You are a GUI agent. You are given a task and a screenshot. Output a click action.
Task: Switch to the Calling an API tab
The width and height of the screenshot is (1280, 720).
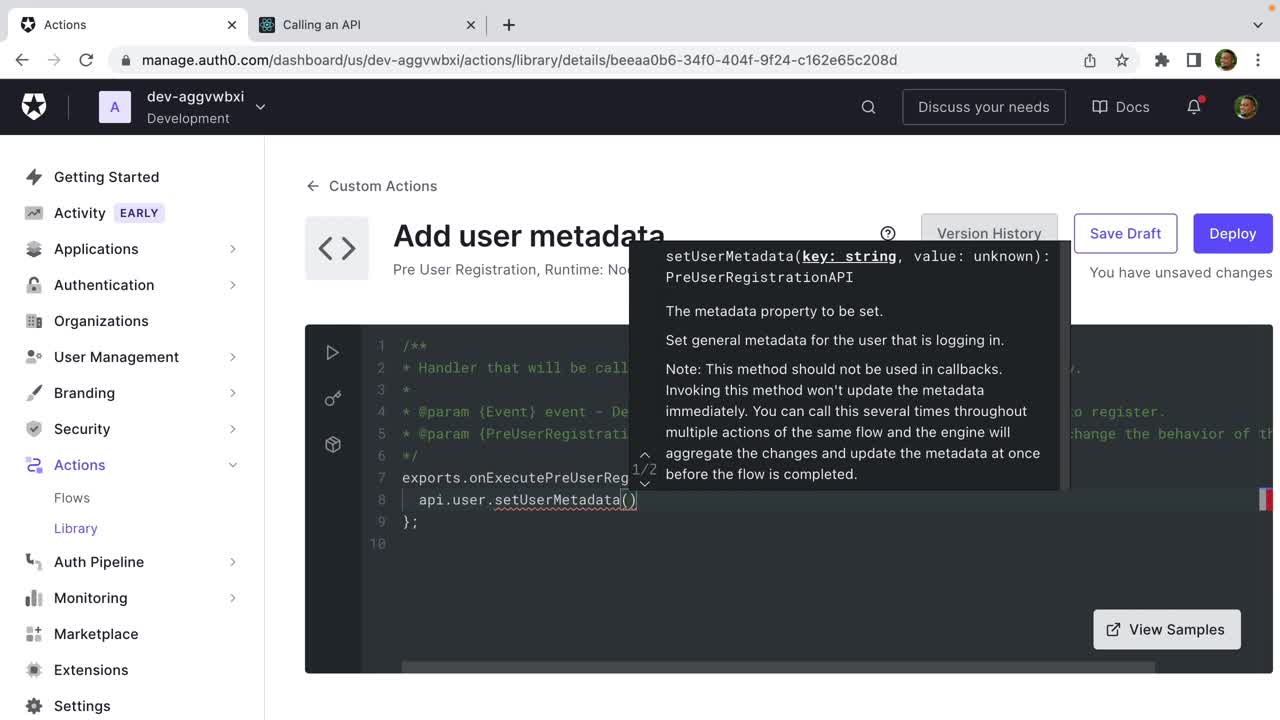(322, 25)
